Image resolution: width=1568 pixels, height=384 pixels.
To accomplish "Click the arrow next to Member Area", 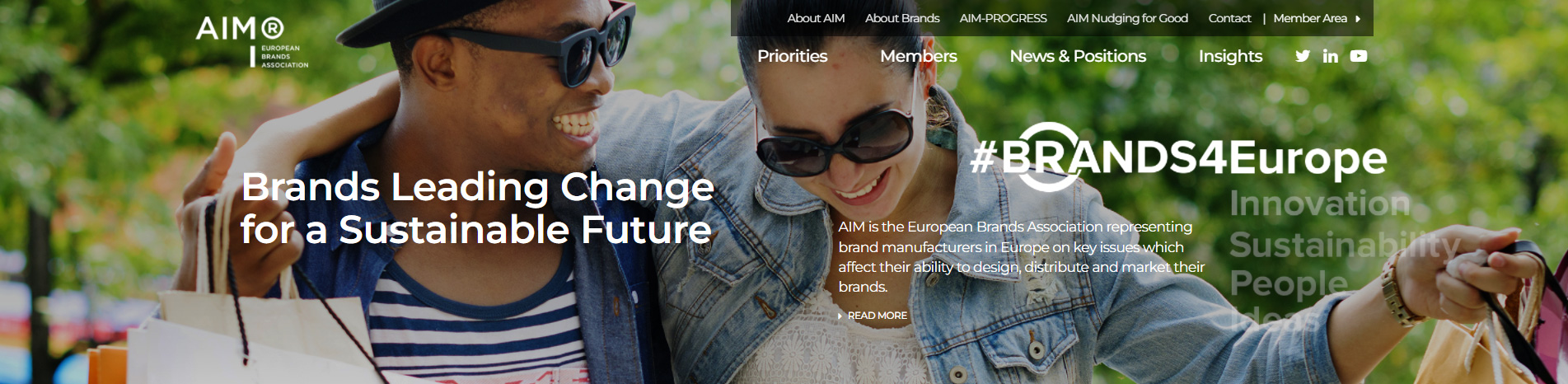I will [1358, 18].
